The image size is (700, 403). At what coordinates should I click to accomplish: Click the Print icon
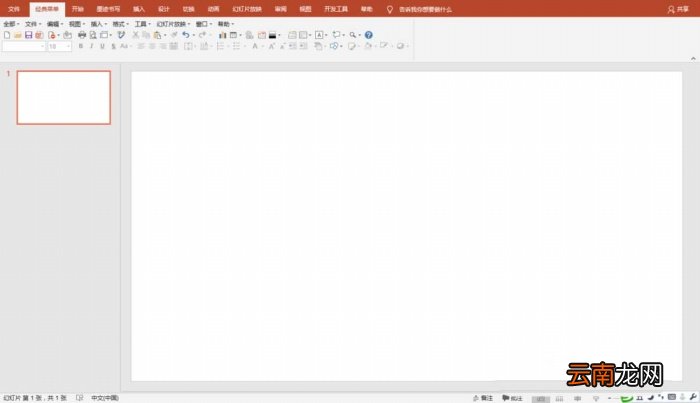click(x=82, y=35)
